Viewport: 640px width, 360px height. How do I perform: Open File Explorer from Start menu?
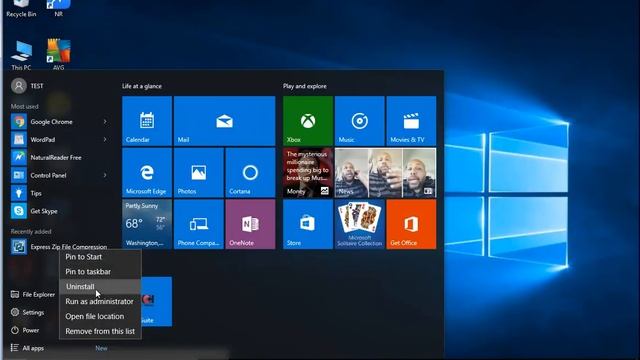[x=33, y=294]
